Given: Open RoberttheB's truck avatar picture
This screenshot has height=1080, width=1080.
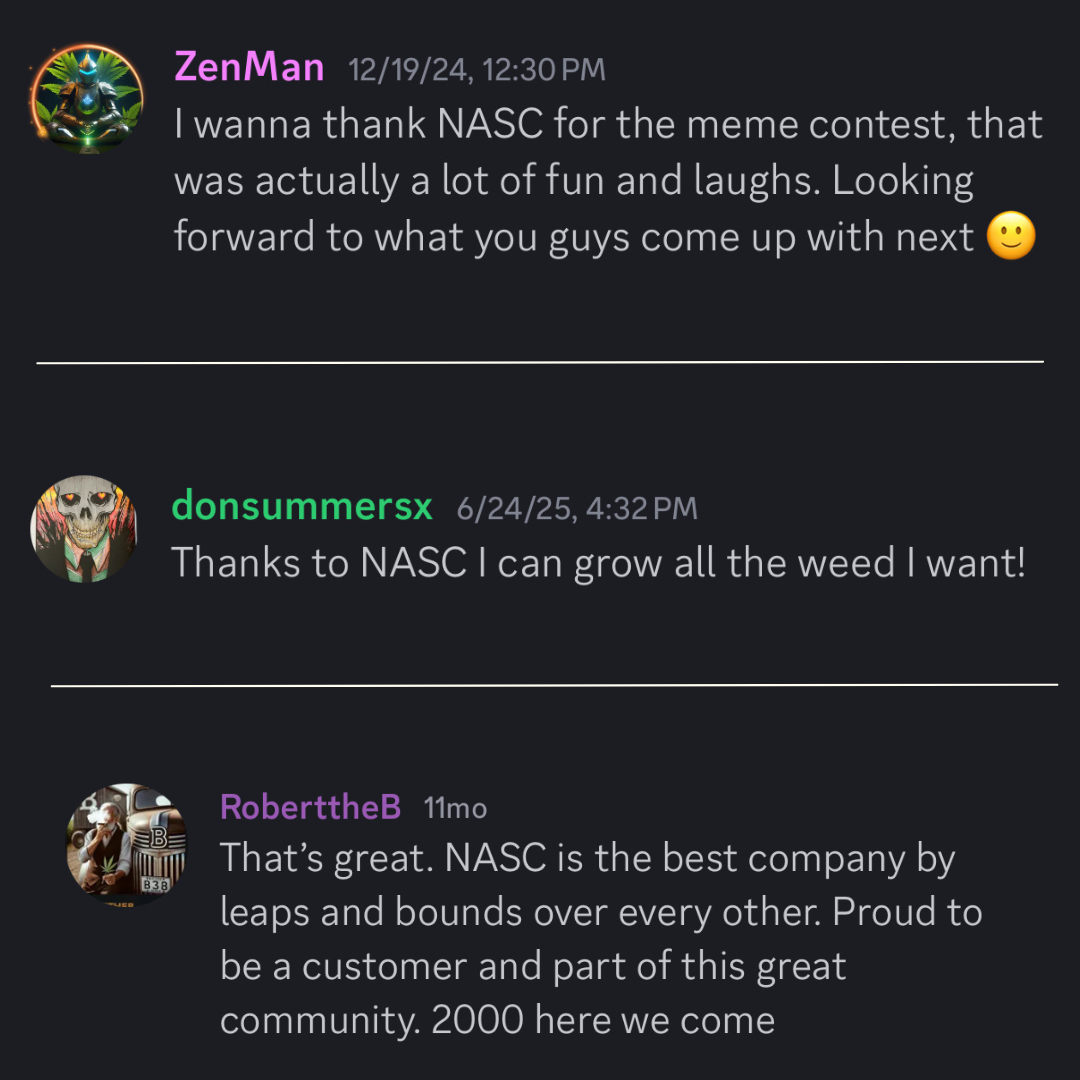Looking at the screenshot, I should [126, 844].
